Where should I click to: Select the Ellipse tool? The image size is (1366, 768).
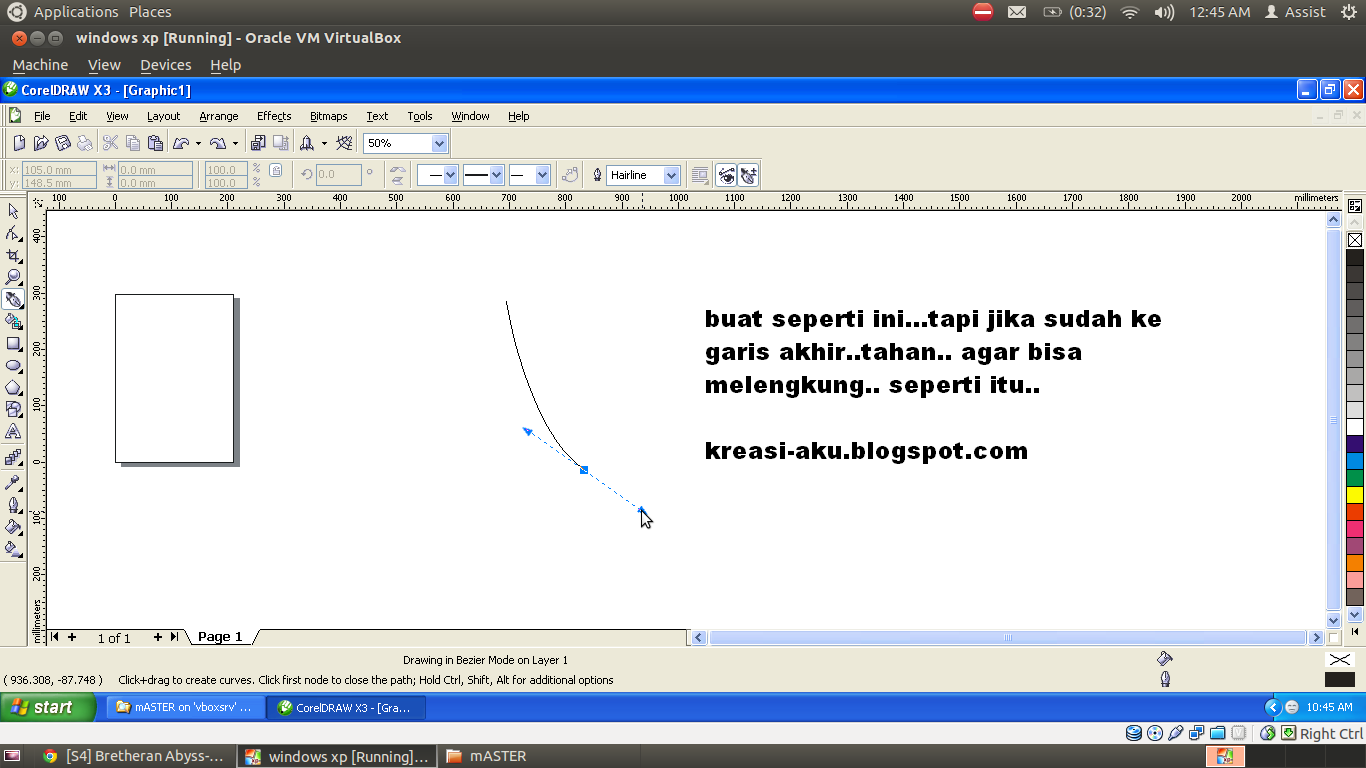[x=13, y=365]
